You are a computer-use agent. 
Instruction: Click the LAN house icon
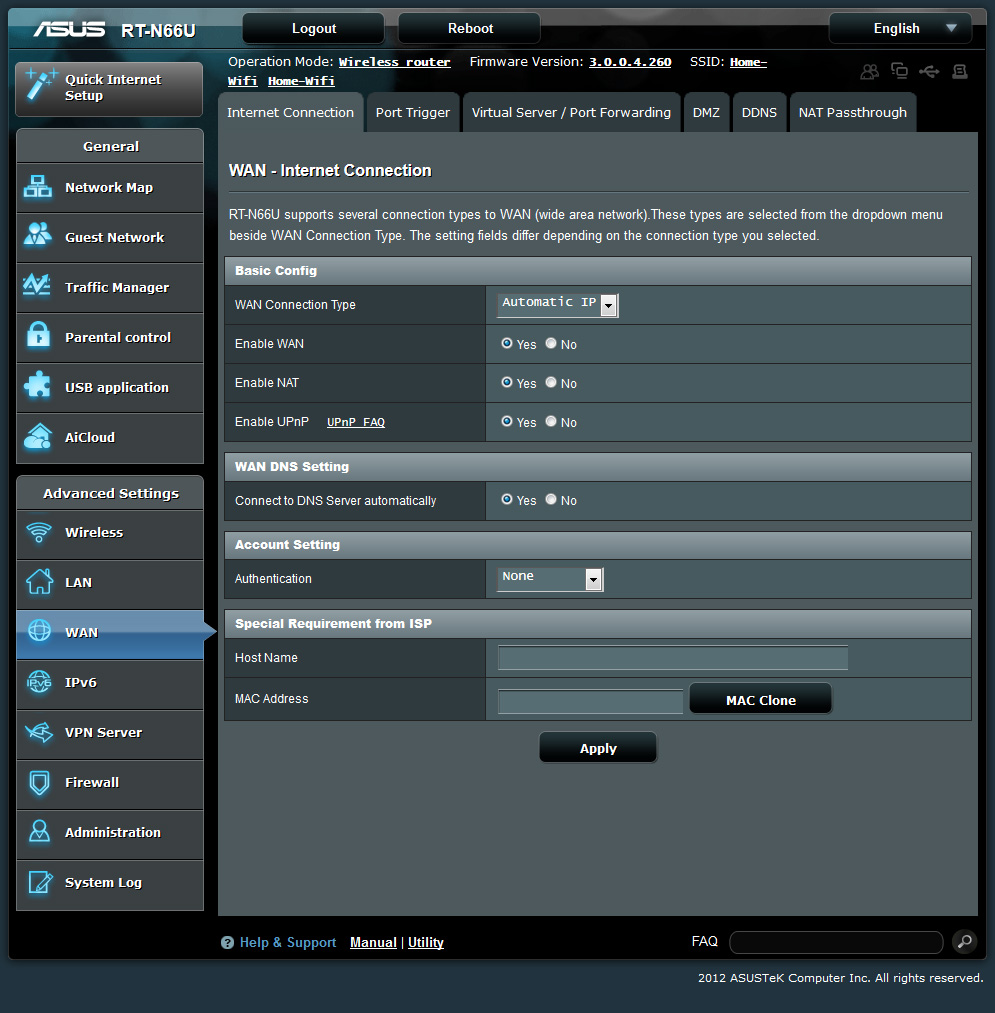[x=39, y=581]
